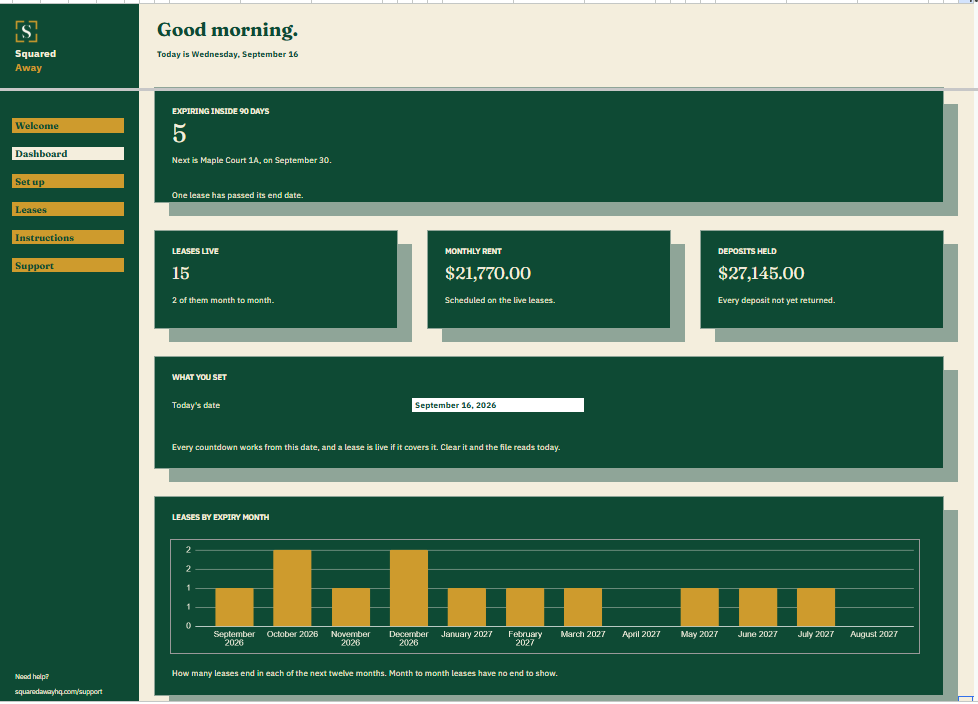The height and width of the screenshot is (704, 978).
Task: Select the November 2026 chart bar
Action: tap(351, 607)
